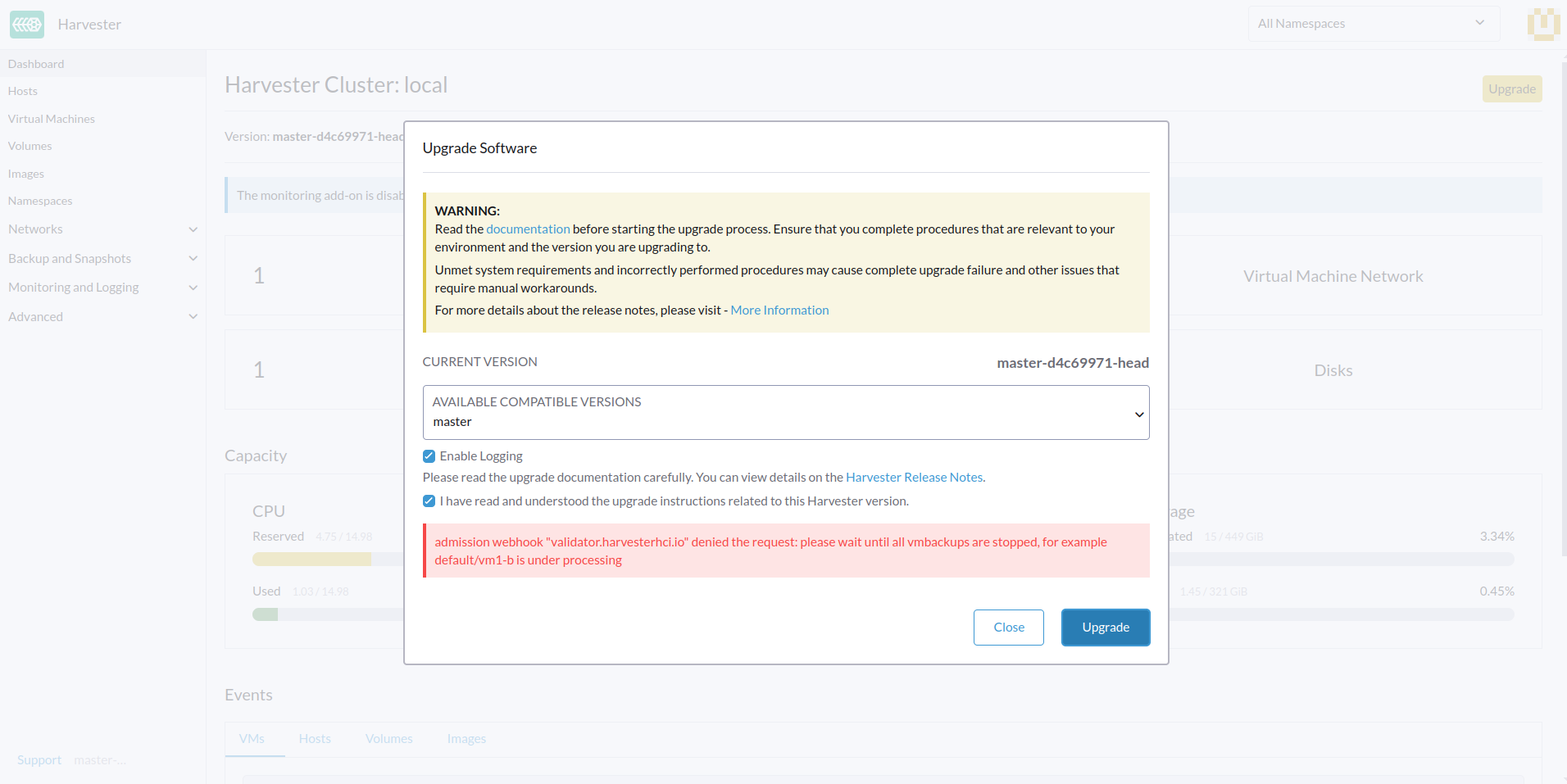Toggle the Enable Logging checkbox

429,456
